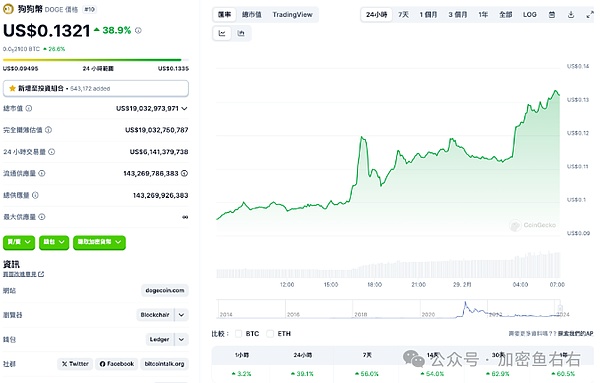Click the price chart peak near 18:00
Viewport: 600px width, 383px height.
tap(362, 137)
